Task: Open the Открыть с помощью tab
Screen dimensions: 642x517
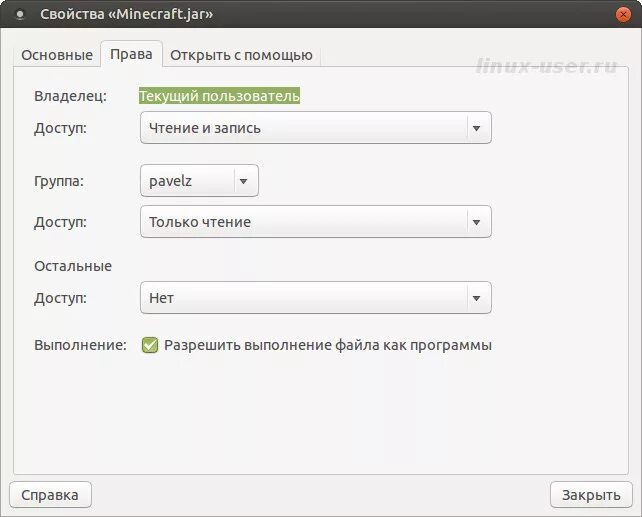Action: click(x=241, y=55)
